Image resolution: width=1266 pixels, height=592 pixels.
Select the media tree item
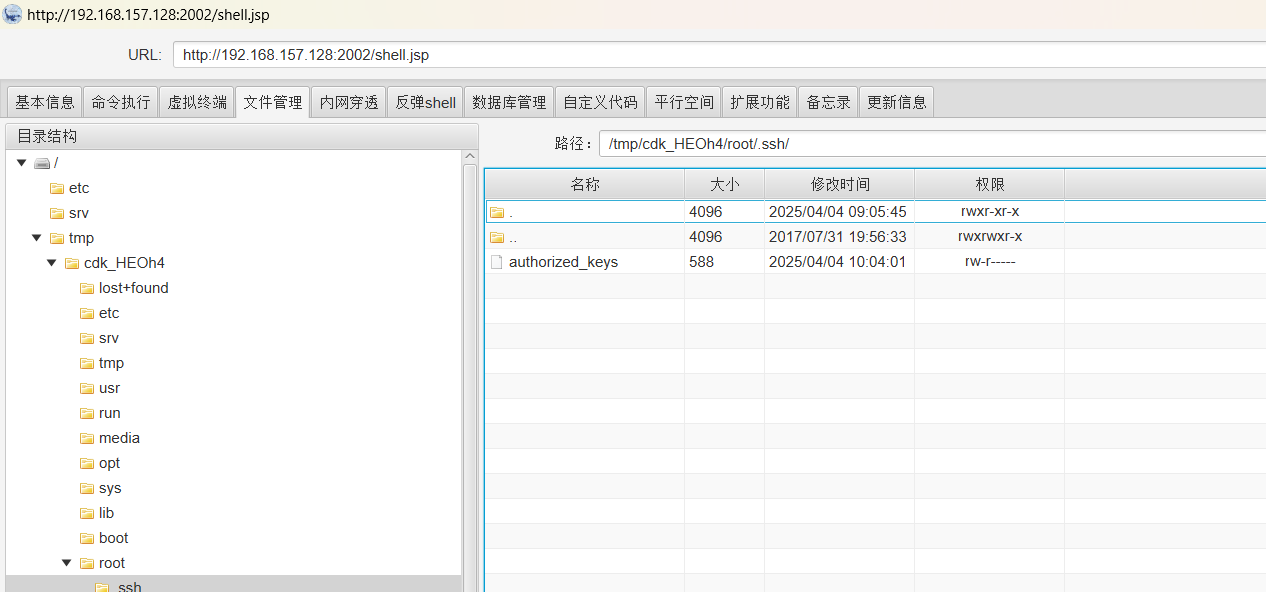[119, 438]
